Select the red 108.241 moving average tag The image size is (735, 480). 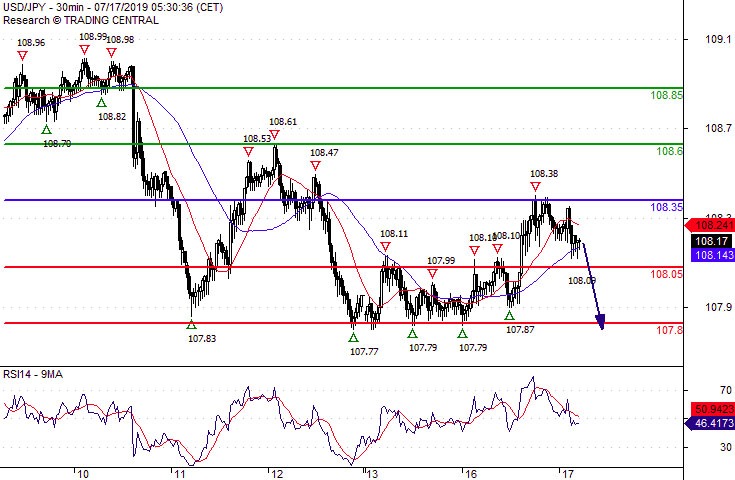[710, 225]
